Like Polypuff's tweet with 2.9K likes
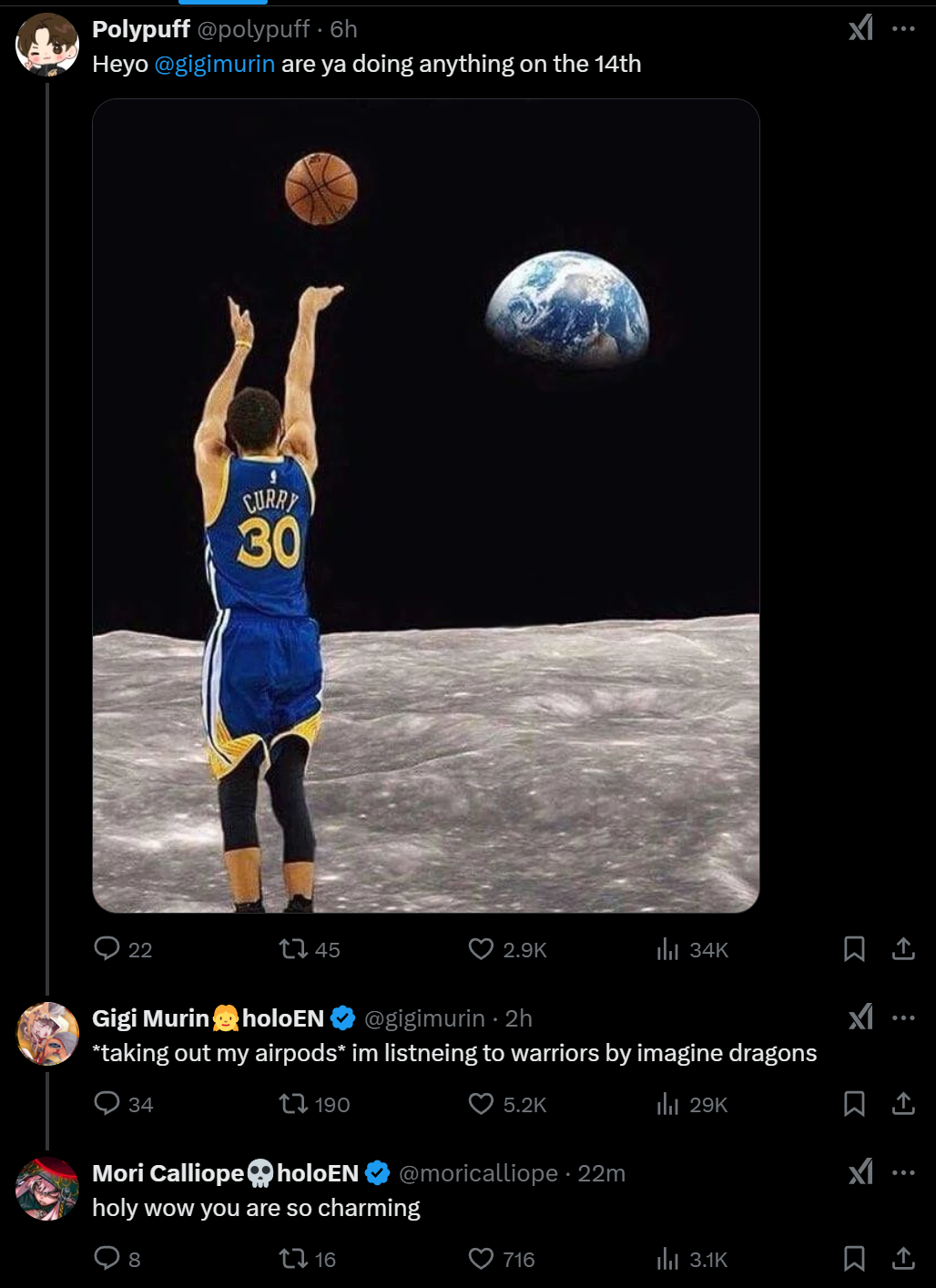This screenshot has height=1288, width=936. coord(481,949)
